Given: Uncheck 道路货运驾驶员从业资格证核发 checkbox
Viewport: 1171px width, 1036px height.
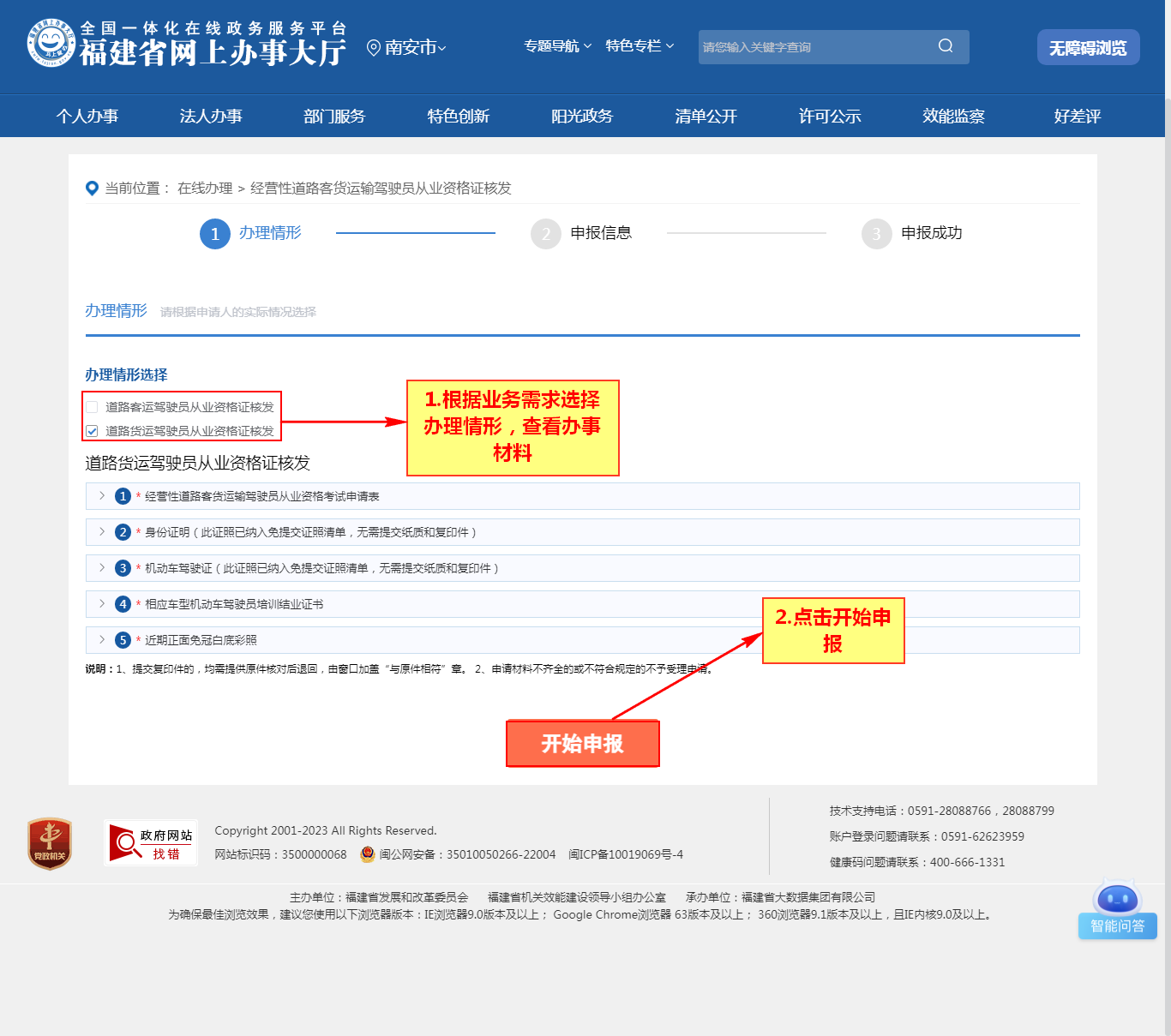Looking at the screenshot, I should [x=92, y=431].
